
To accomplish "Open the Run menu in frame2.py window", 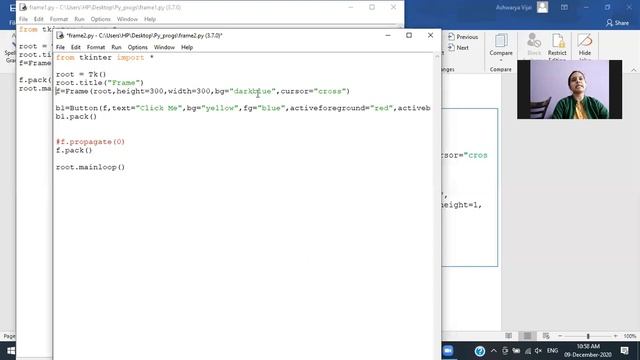I will (x=116, y=47).
